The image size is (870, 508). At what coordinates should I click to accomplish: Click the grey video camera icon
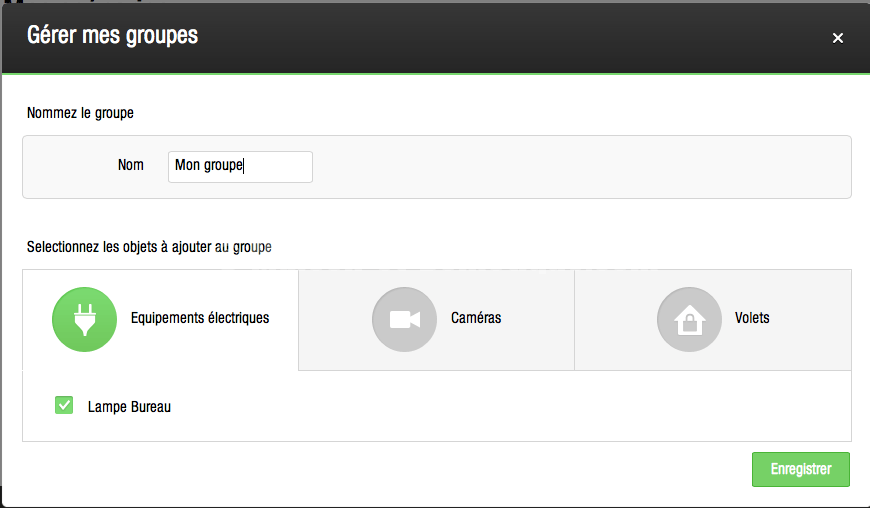pyautogui.click(x=404, y=319)
